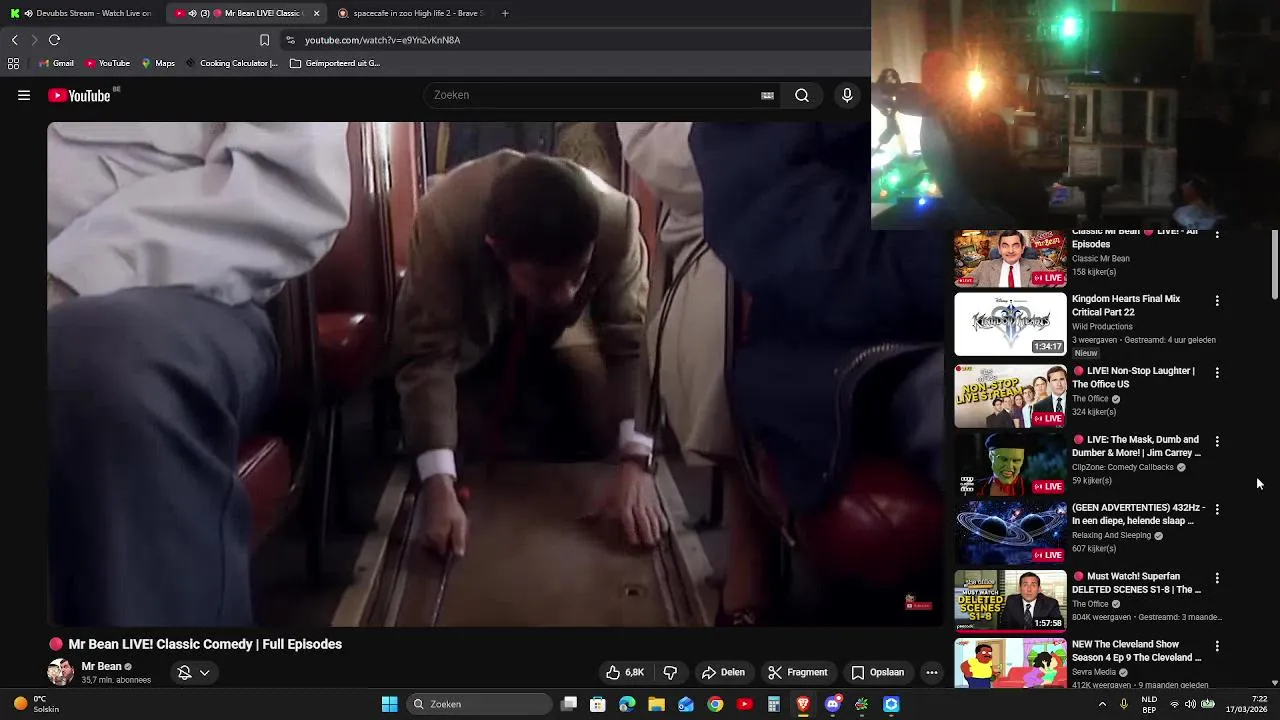Mute the Devubbs Stream tab audio icon
Viewport: 1280px width, 720px height.
(x=27, y=13)
